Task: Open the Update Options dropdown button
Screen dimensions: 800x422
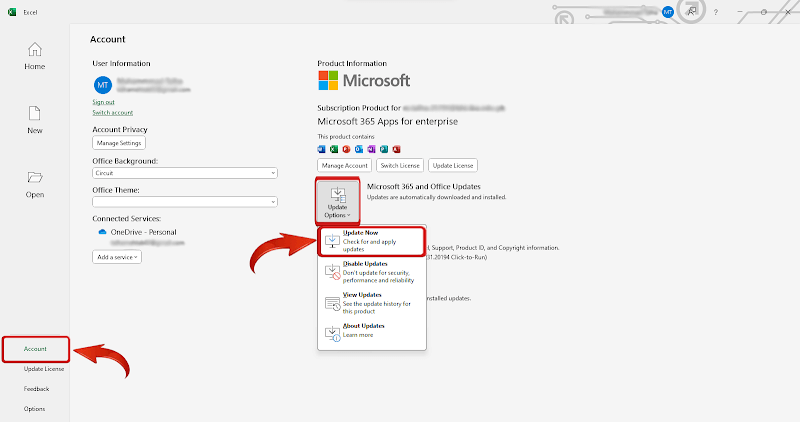Action: pos(338,201)
